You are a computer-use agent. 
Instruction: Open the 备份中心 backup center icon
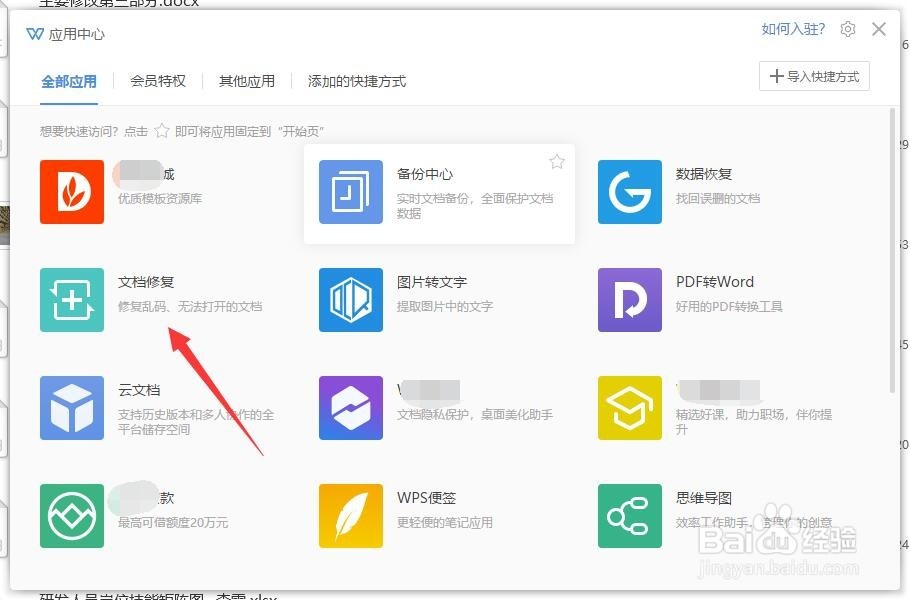(351, 191)
